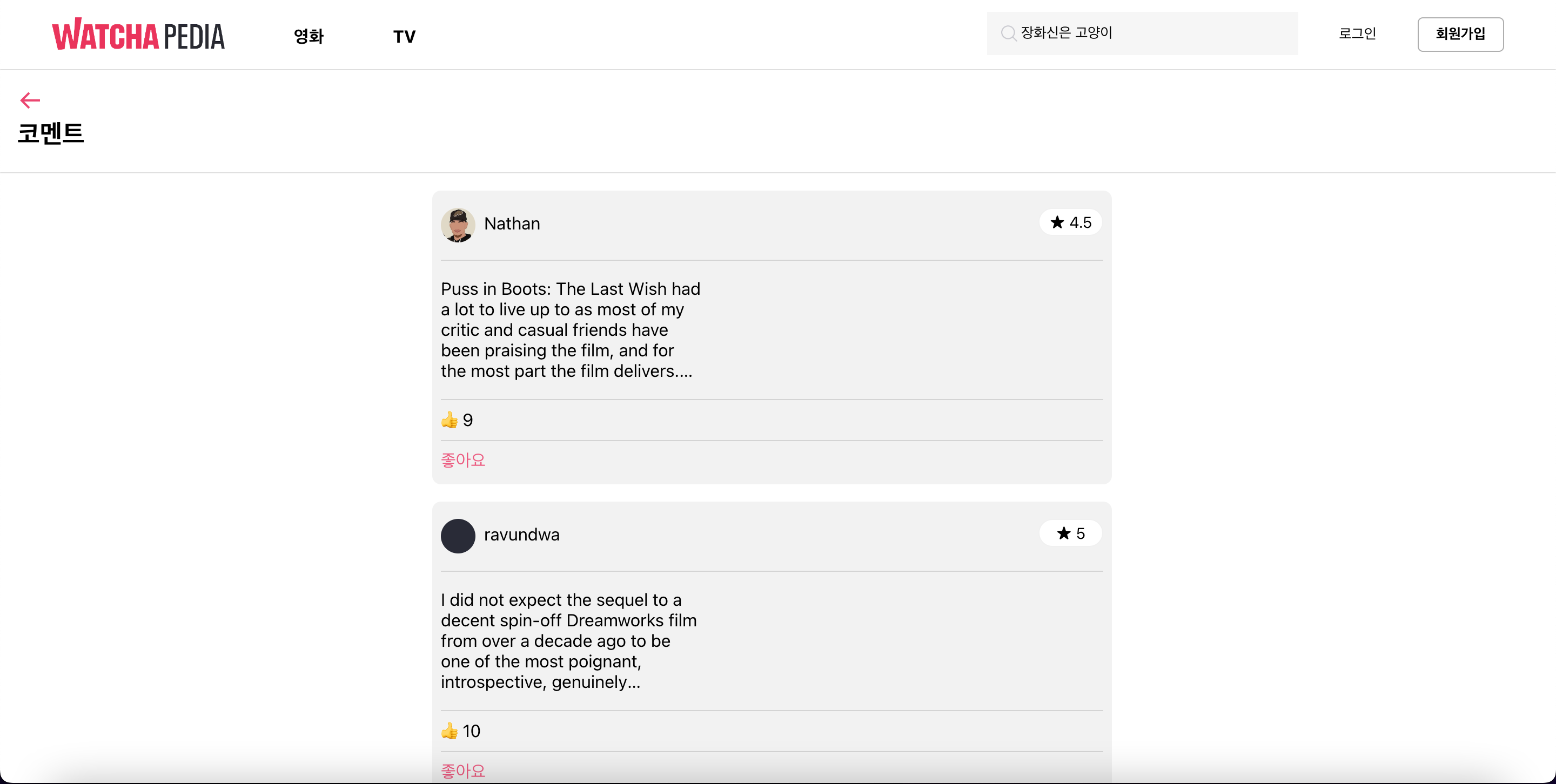Open Nathan's username link
The width and height of the screenshot is (1556, 784).
tap(512, 224)
